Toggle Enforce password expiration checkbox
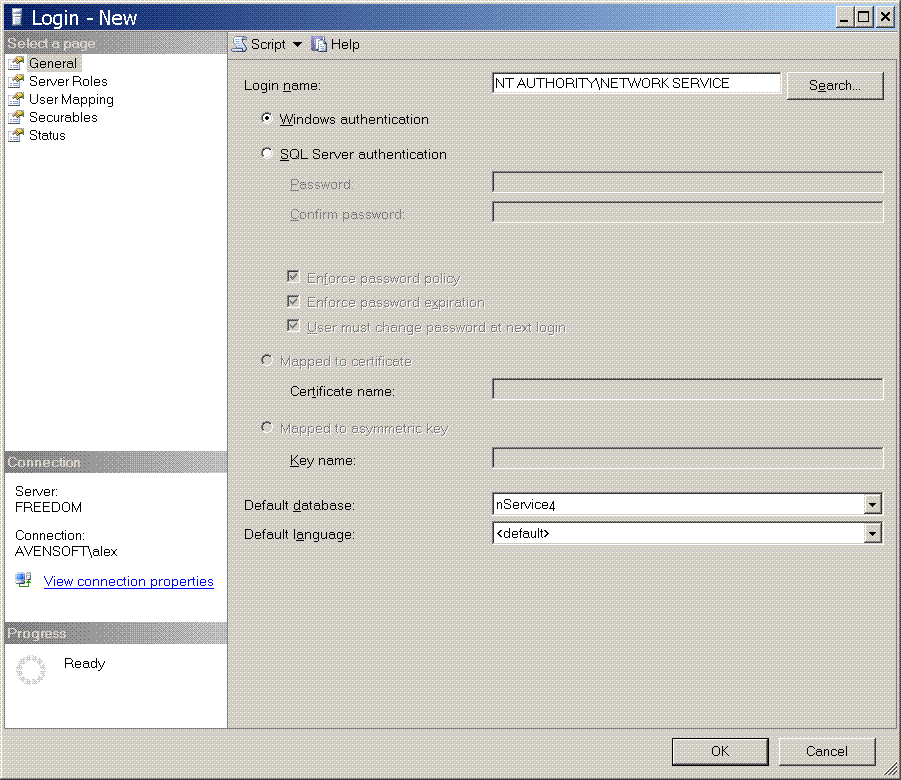Viewport: 901px width, 780px height. pos(293,301)
